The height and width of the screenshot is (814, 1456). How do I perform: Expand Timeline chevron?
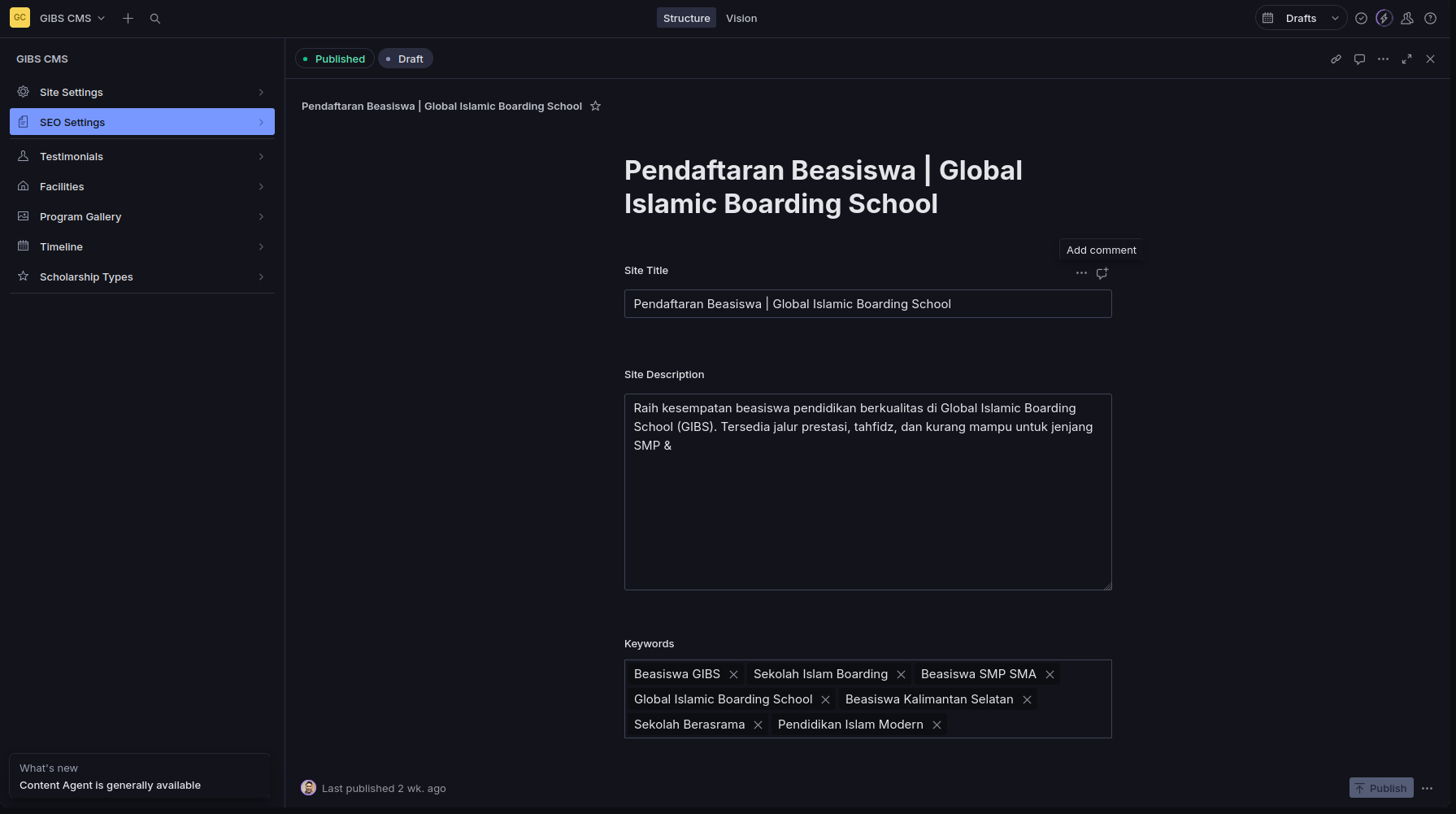261,246
